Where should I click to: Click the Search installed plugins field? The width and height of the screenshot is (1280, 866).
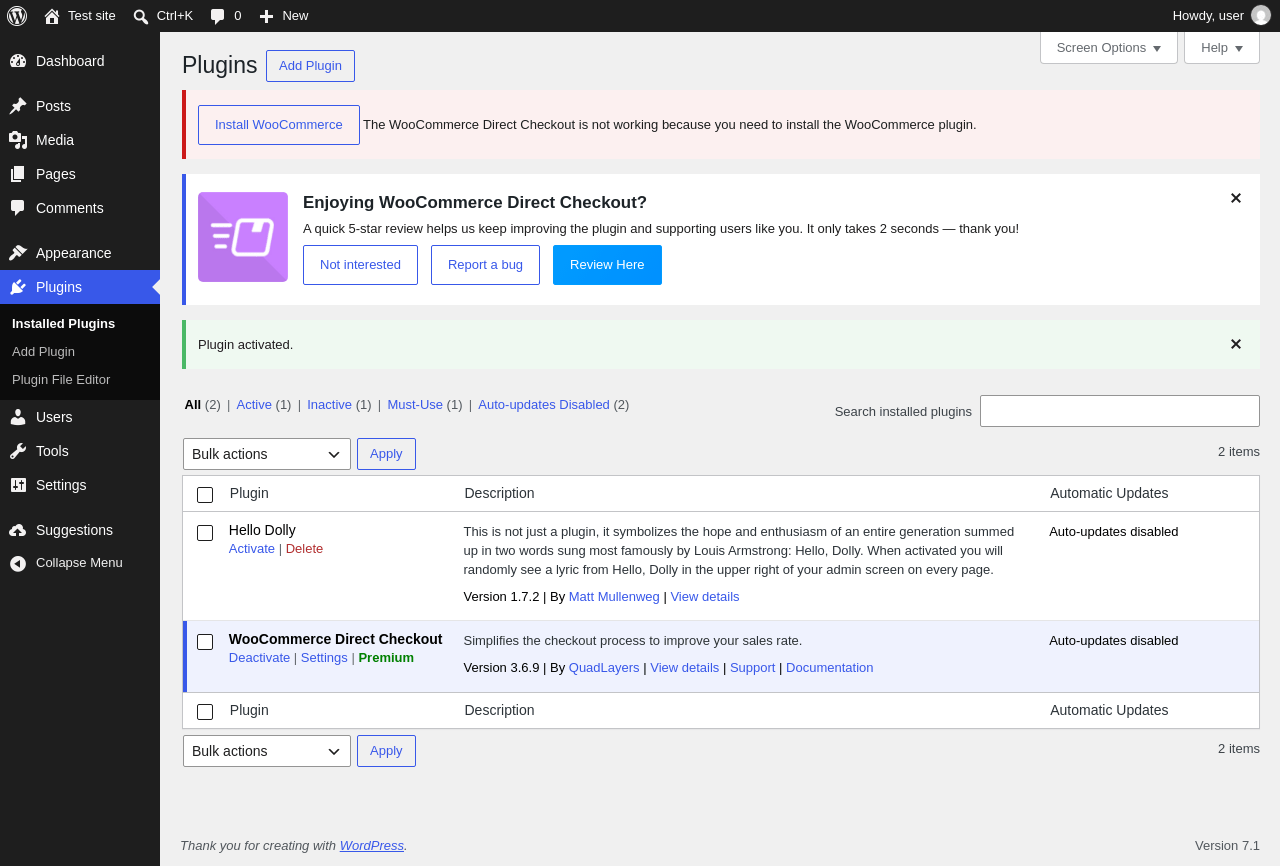point(1120,411)
